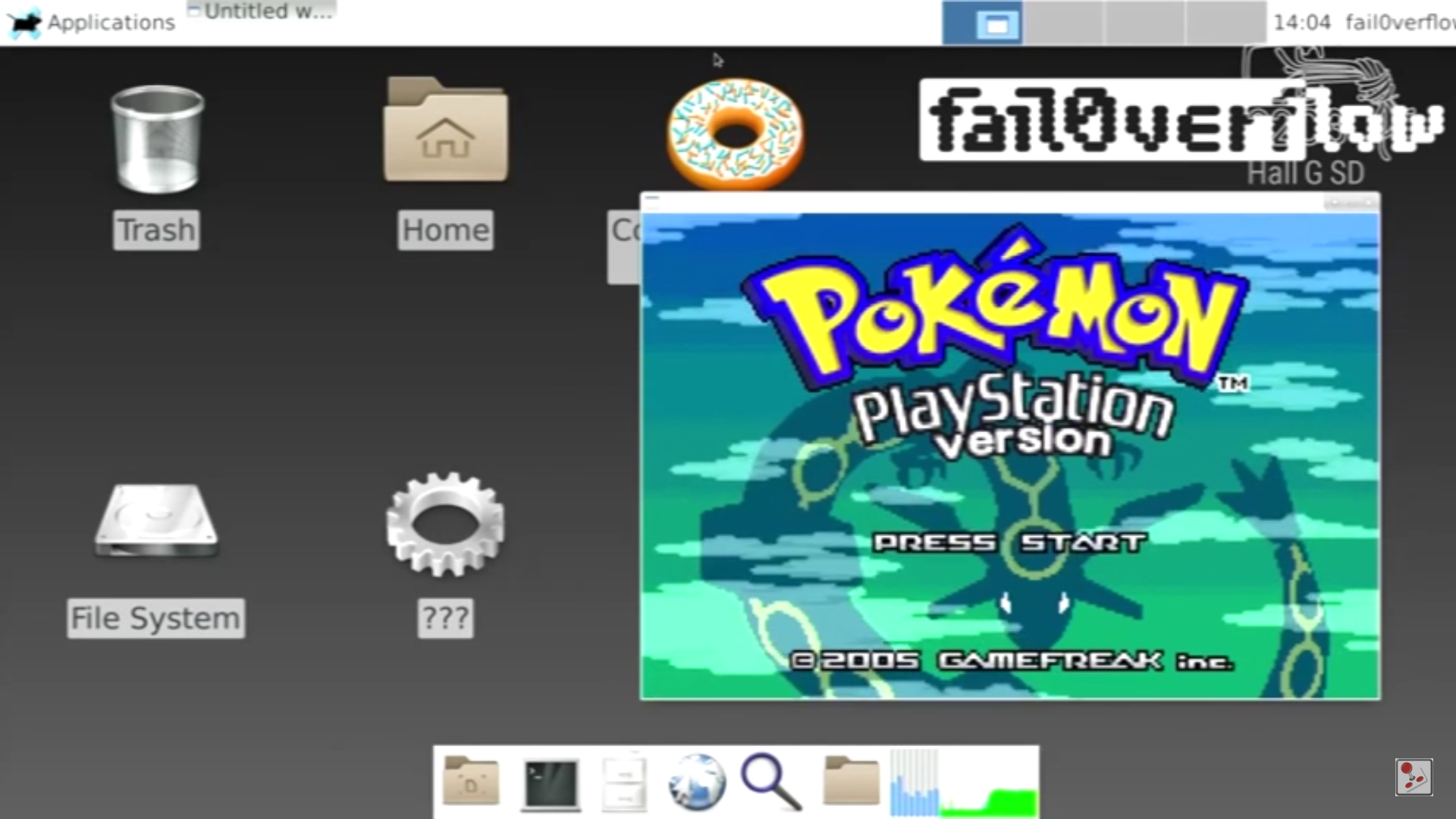Click the blue CPU graph monitor
This screenshot has width=1456, height=819.
click(x=915, y=783)
